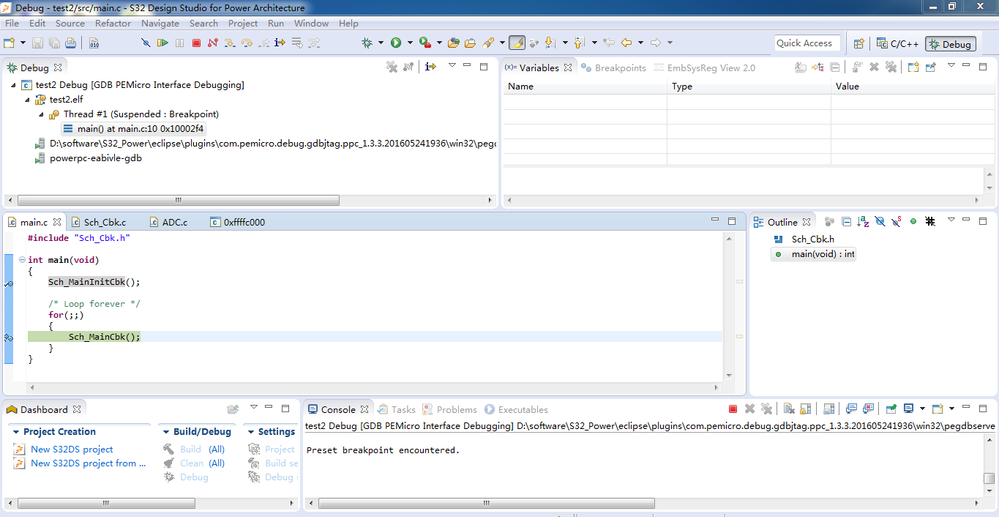The width and height of the screenshot is (999, 517).
Task: Open the Refactor menu
Action: coord(113,24)
